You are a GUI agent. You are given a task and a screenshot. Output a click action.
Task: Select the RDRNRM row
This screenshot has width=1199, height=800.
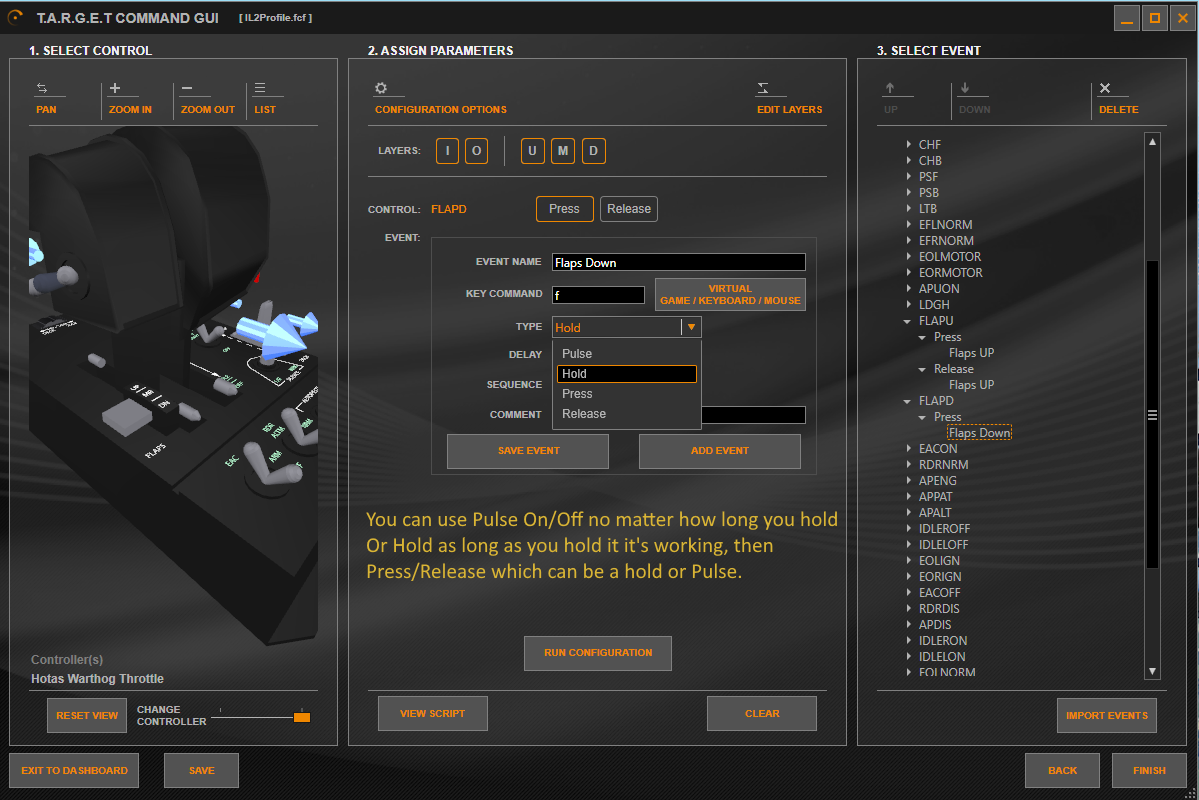(944, 464)
